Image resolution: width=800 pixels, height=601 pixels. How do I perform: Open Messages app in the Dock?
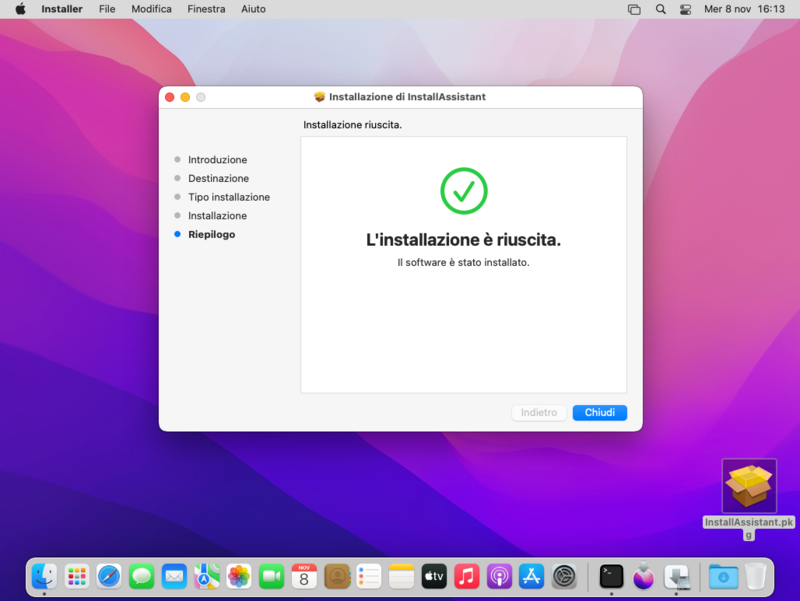click(142, 577)
